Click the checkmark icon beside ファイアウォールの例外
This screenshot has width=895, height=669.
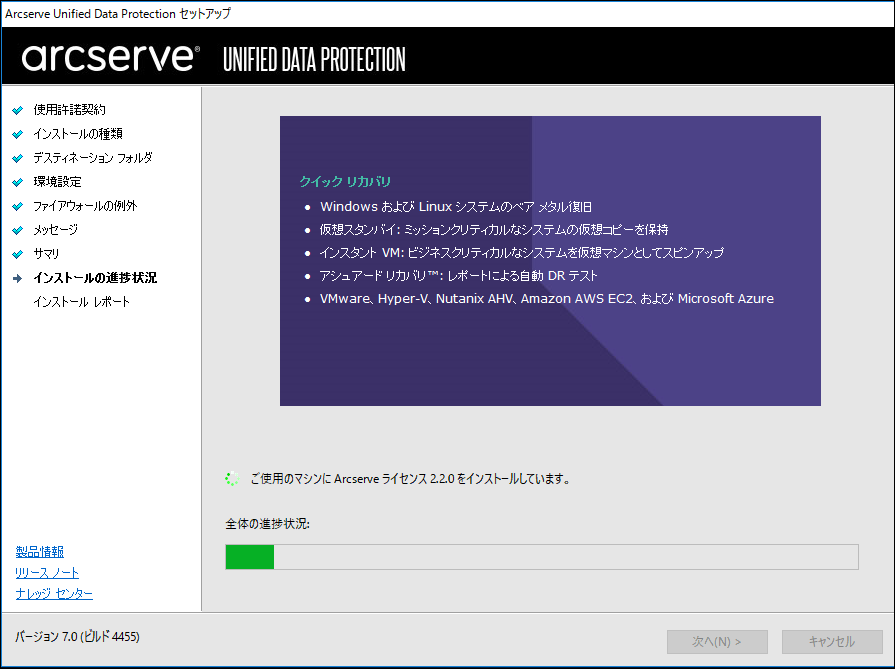click(18, 206)
